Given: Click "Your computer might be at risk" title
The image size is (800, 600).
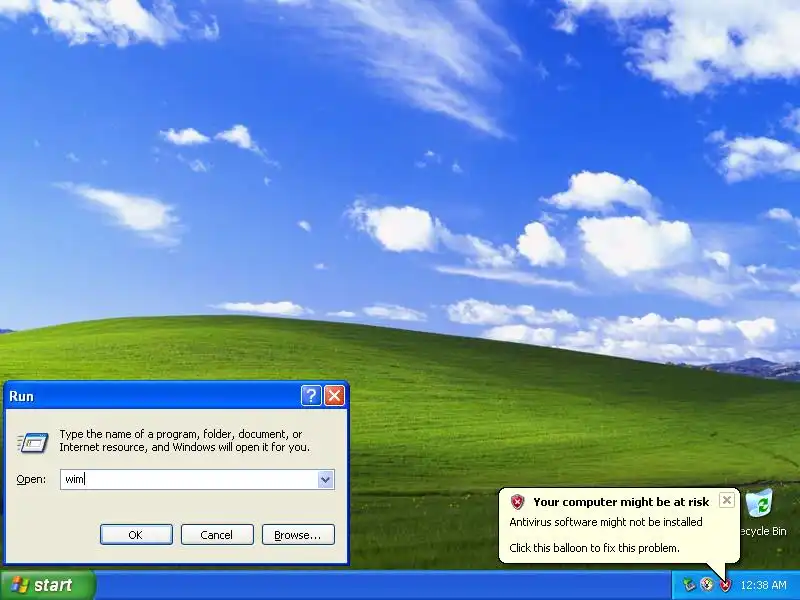Looking at the screenshot, I should pos(621,502).
